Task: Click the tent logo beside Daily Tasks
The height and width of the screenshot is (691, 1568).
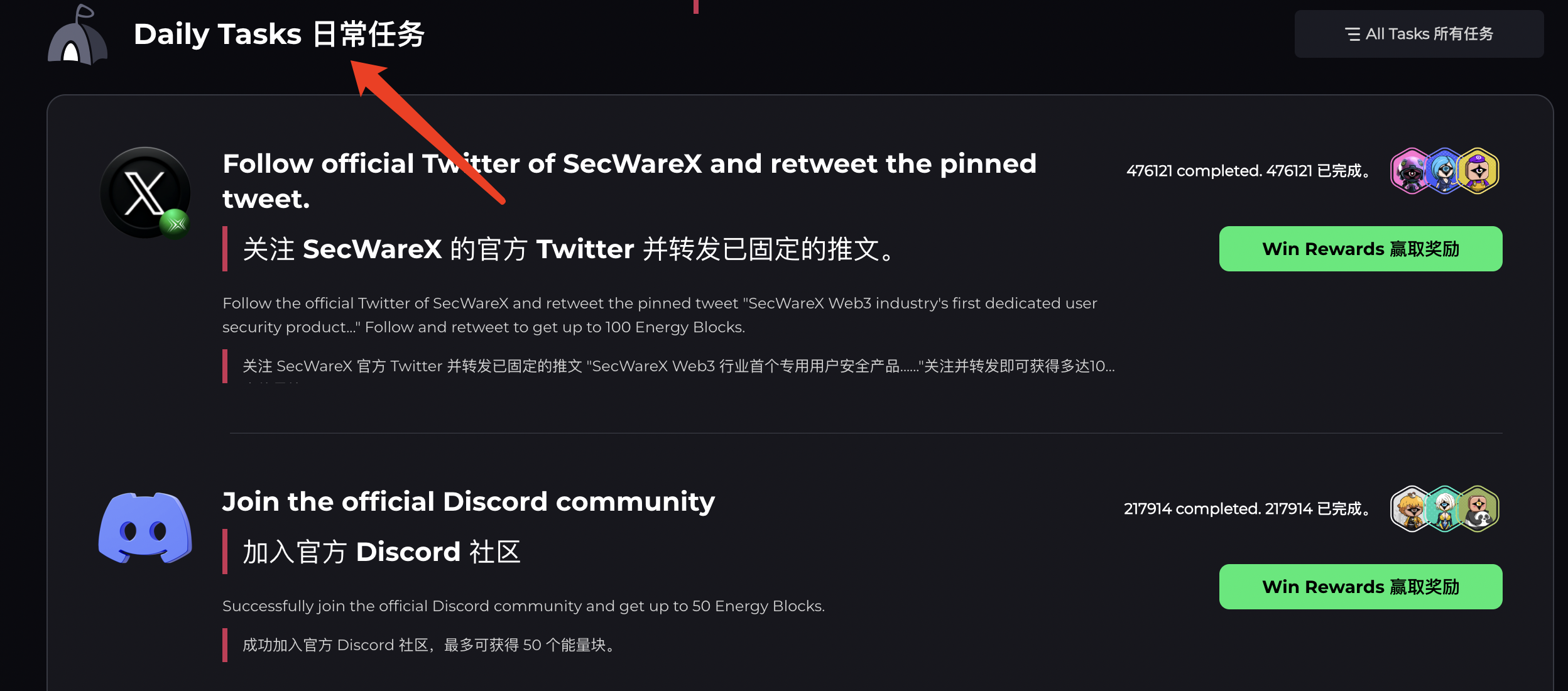Action: (x=78, y=35)
